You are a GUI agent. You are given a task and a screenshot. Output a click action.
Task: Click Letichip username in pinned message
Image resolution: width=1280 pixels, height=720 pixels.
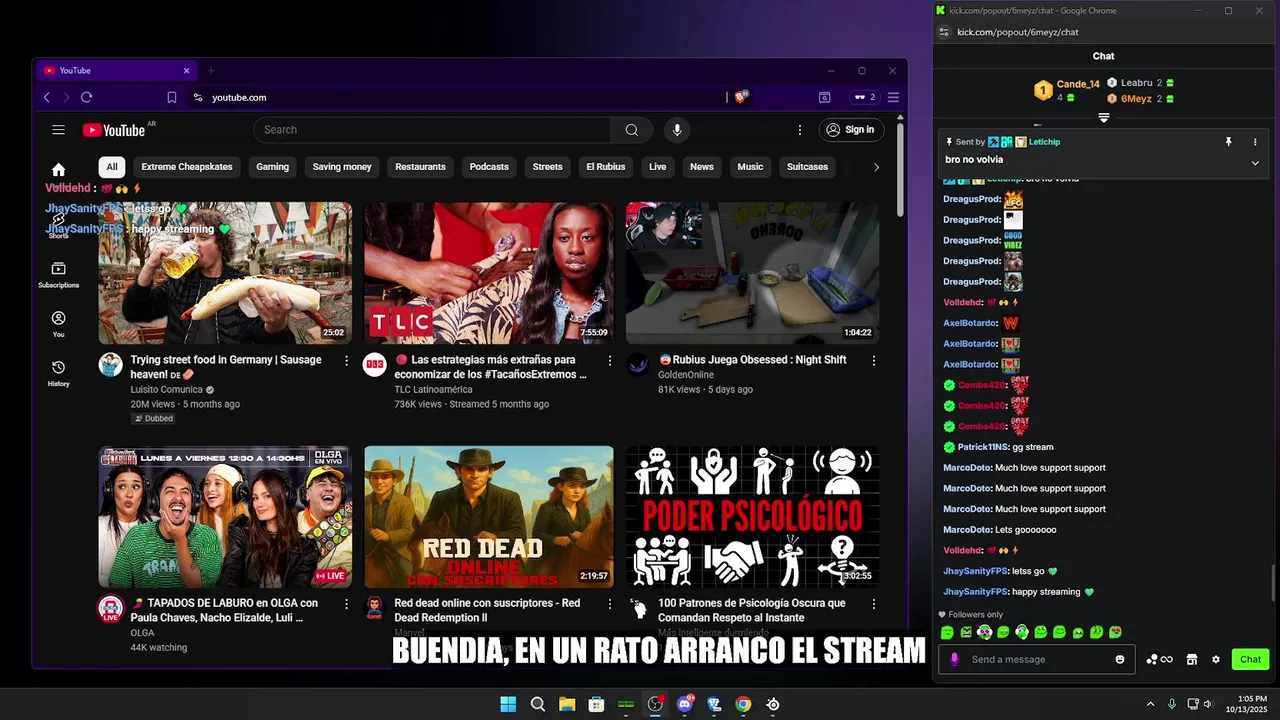(x=1044, y=142)
